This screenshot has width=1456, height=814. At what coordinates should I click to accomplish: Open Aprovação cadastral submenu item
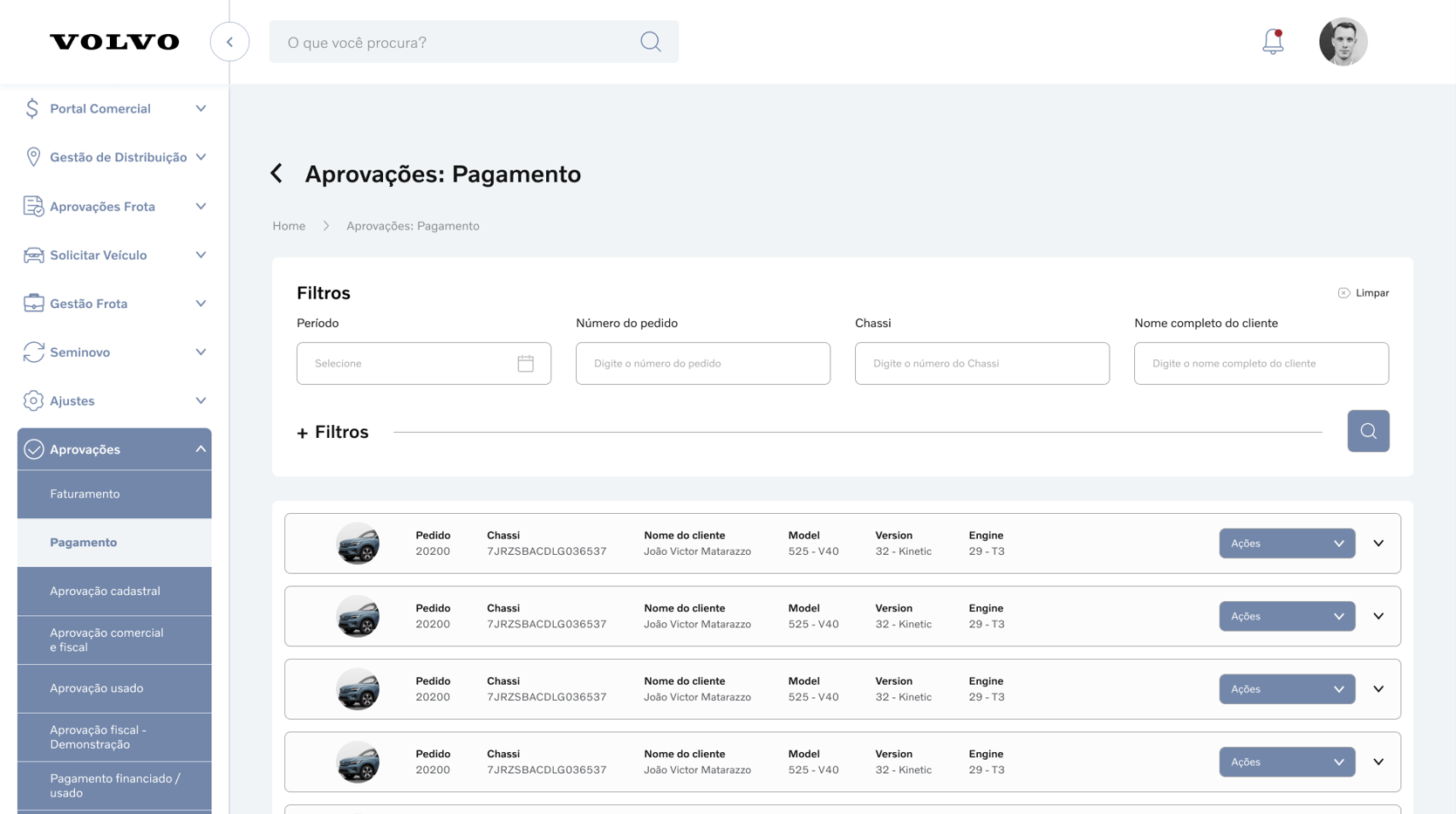(105, 592)
